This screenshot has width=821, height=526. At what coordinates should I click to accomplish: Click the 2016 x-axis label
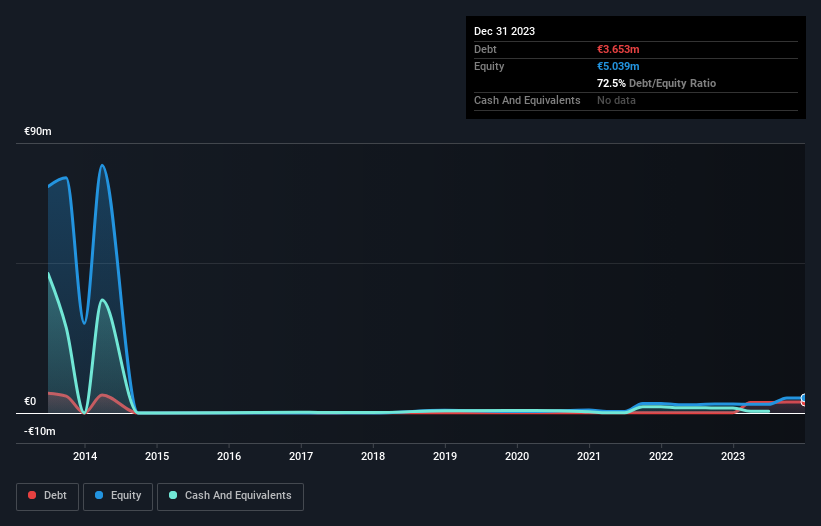coord(229,456)
